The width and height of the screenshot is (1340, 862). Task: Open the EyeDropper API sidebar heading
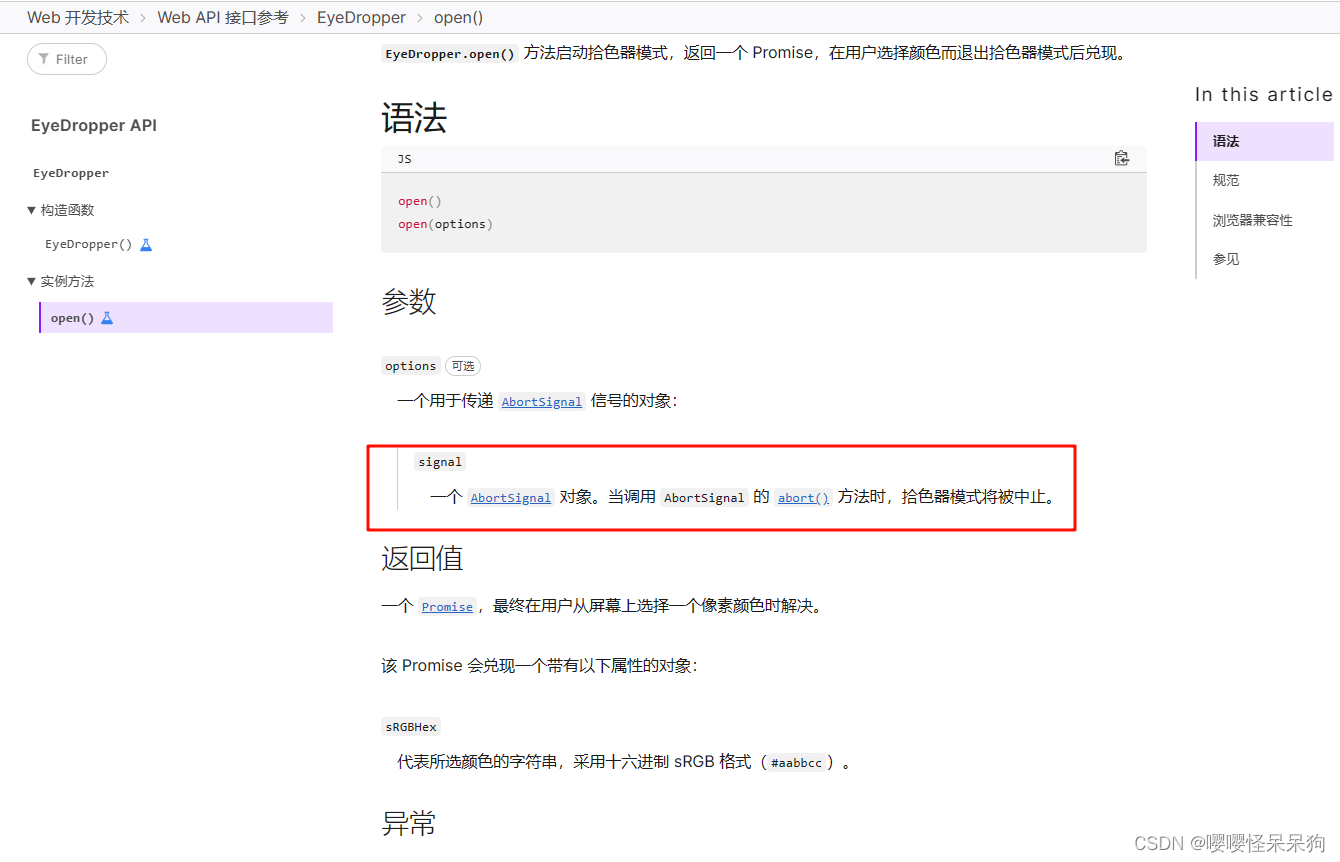(94, 125)
